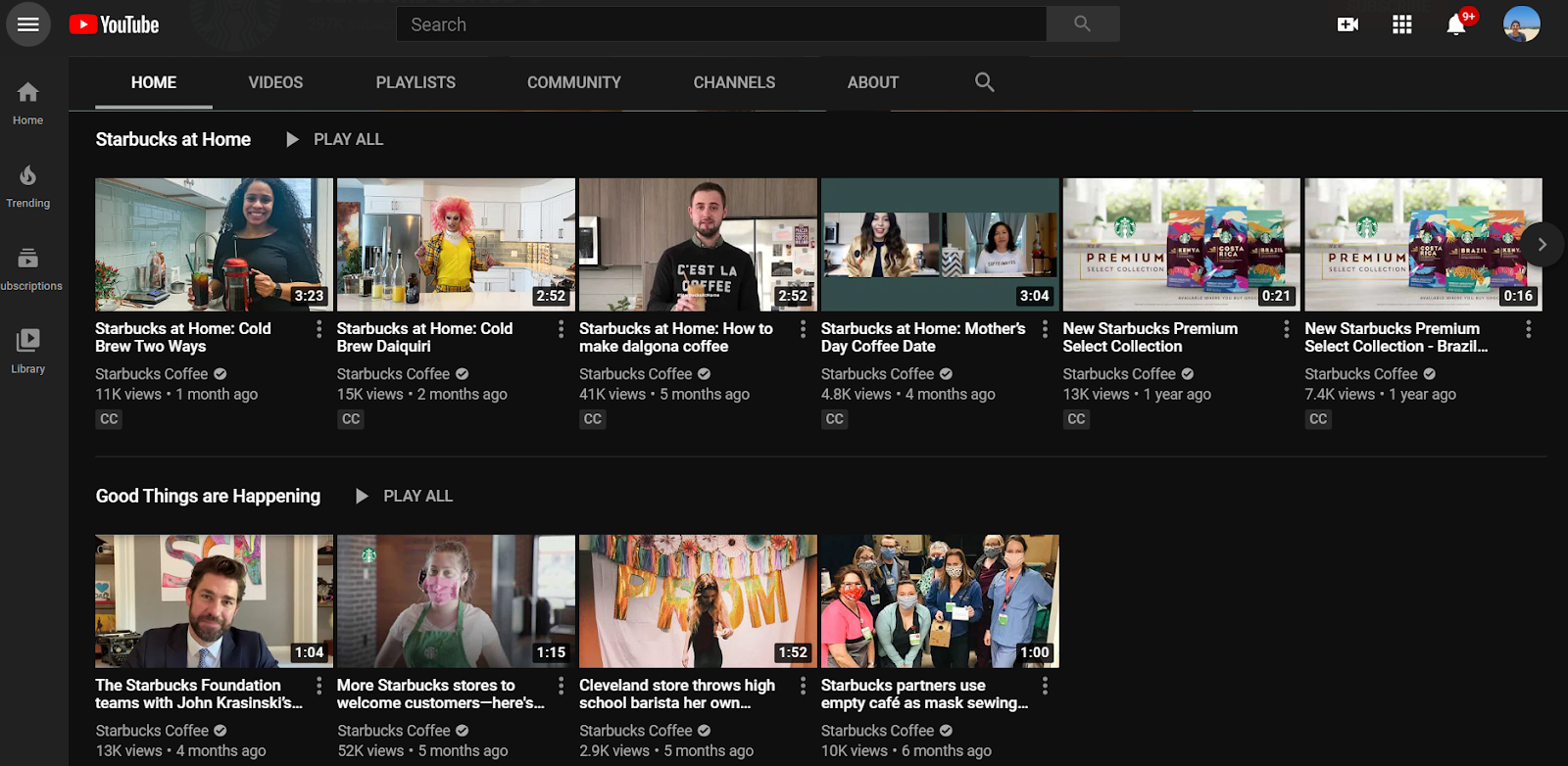Open Trending in sidebar
Image resolution: width=1568 pixels, height=766 pixels.
pos(28,186)
